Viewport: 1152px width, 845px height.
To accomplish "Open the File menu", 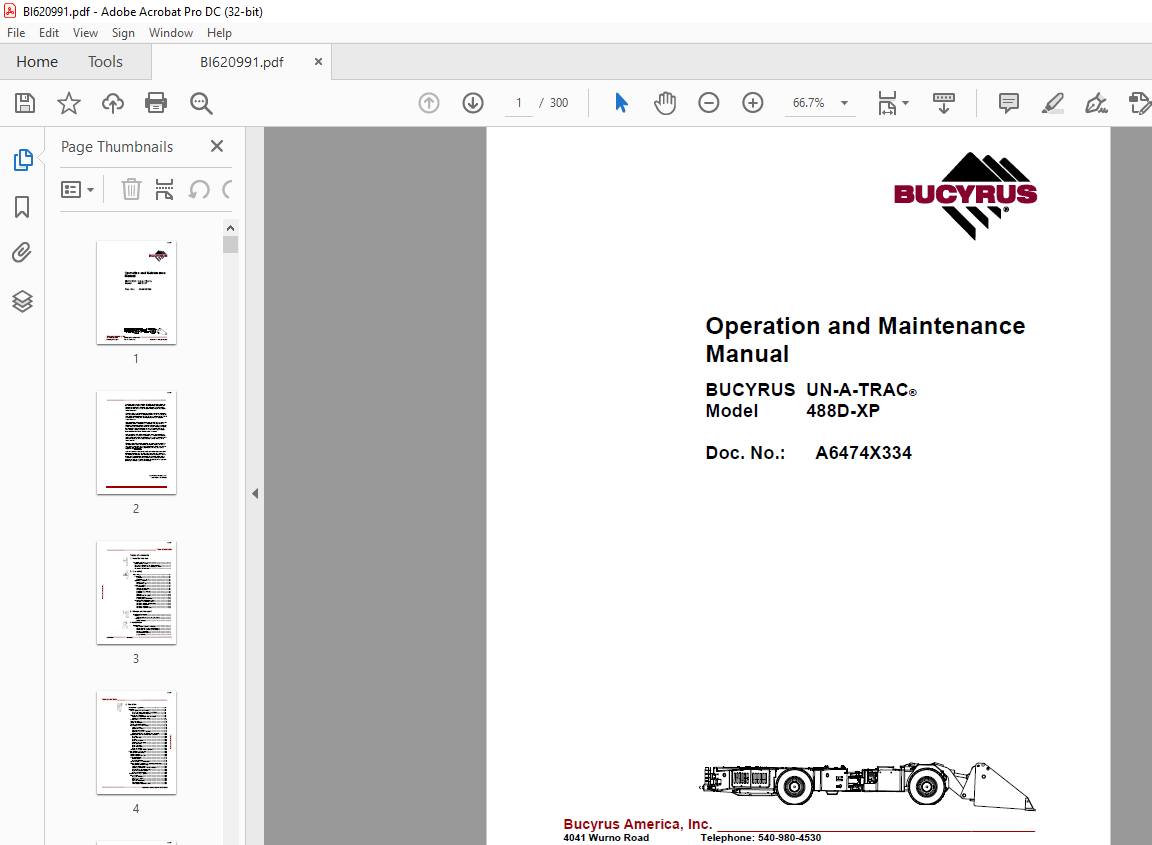I will click(x=16, y=33).
